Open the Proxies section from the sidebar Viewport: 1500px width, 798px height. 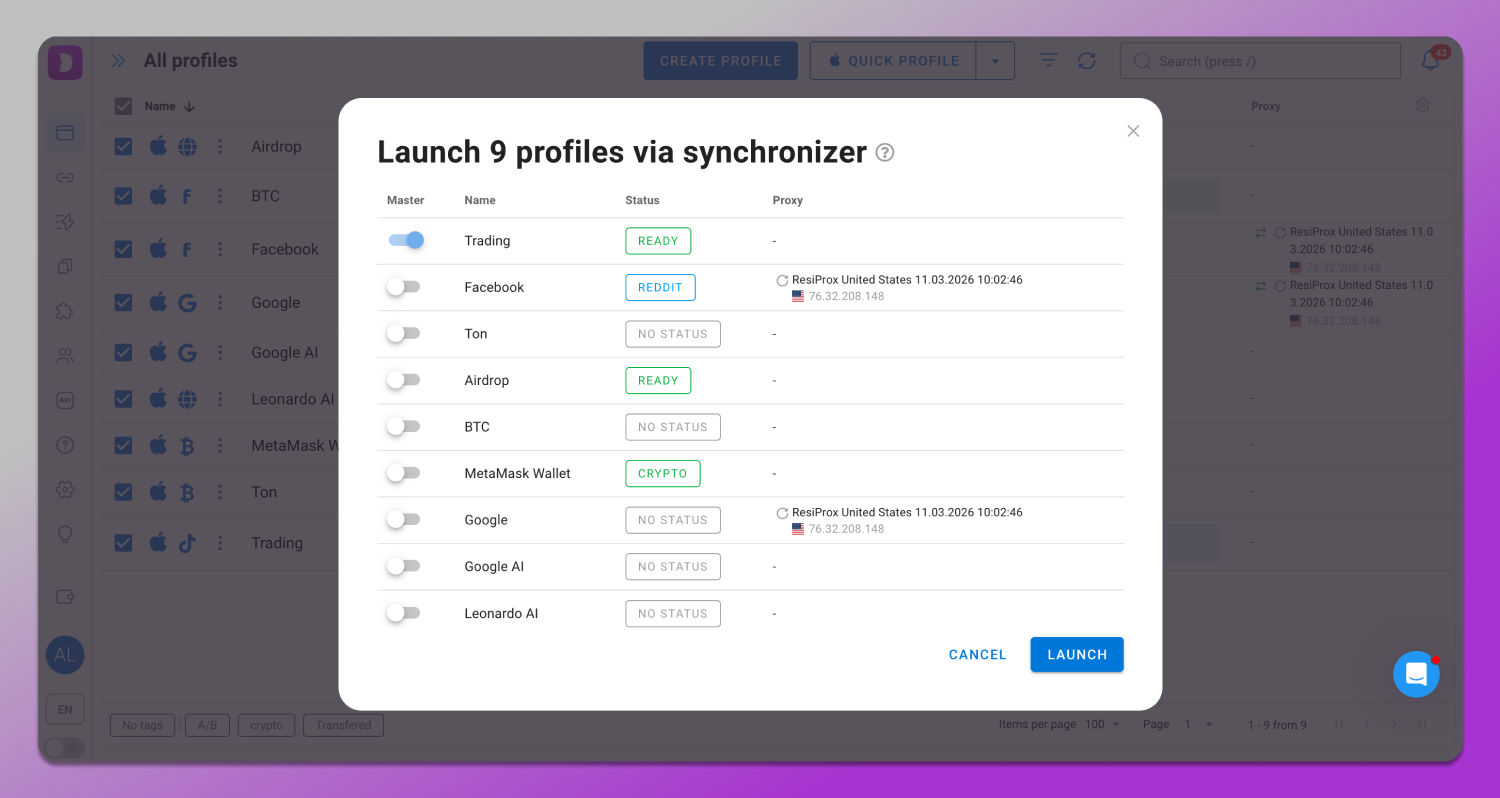(65, 177)
